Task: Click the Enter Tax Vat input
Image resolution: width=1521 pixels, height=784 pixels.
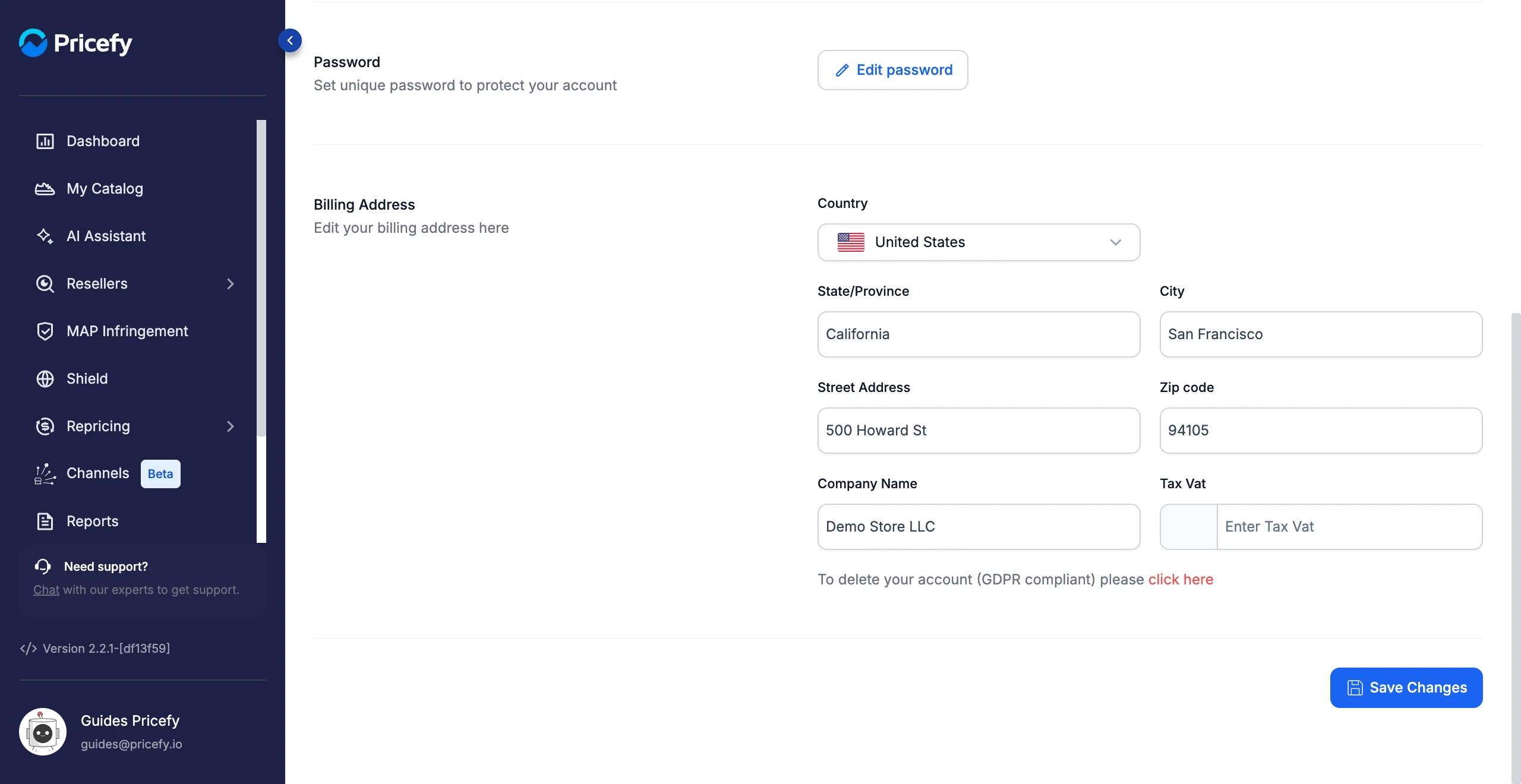Action: 1349,527
